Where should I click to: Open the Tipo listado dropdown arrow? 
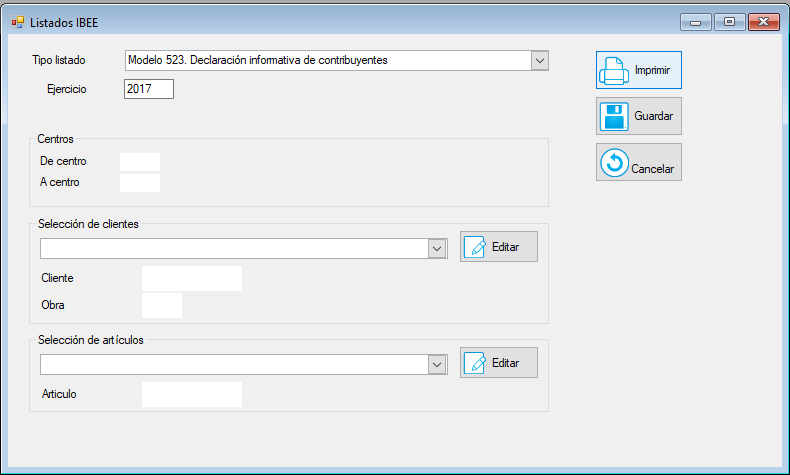pyautogui.click(x=540, y=61)
